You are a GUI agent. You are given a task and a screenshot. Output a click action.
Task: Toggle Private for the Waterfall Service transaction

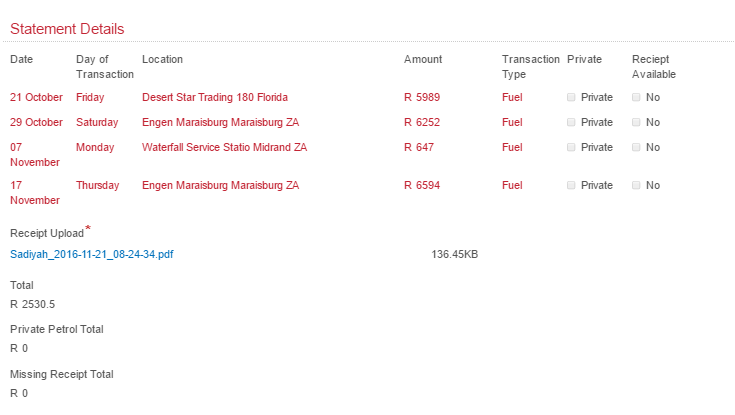(x=571, y=148)
